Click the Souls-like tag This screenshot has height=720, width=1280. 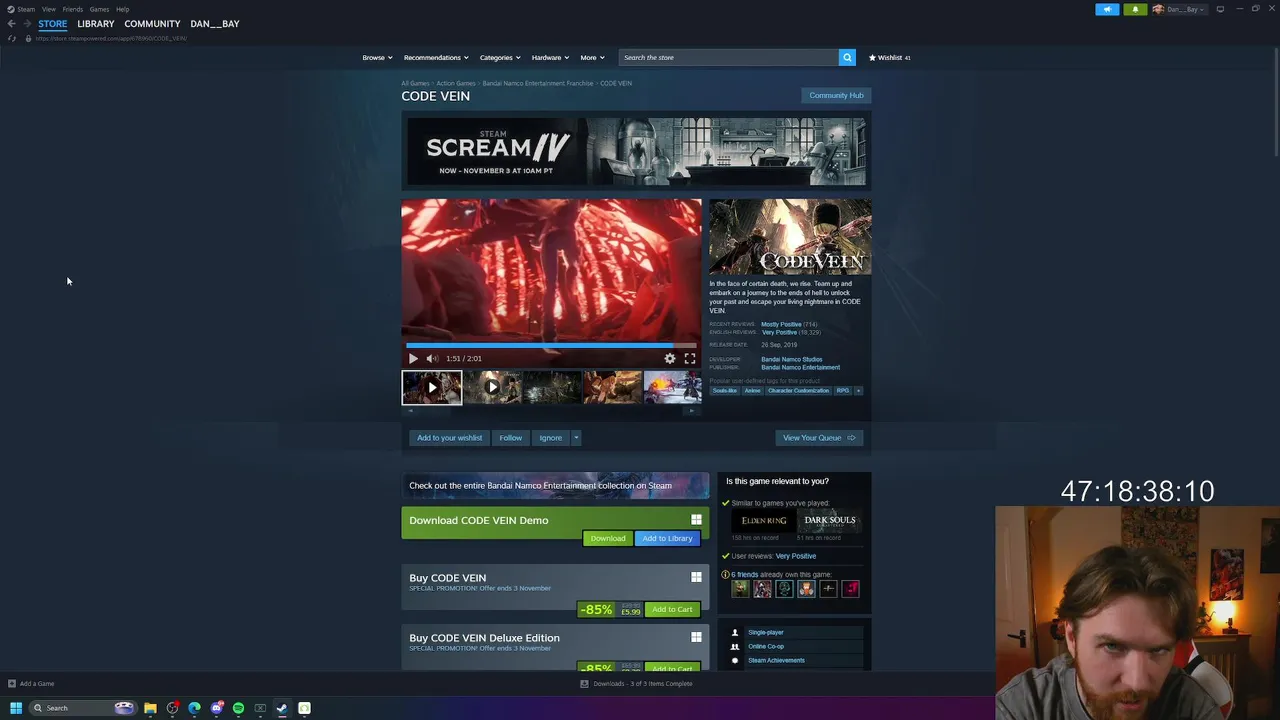coord(724,391)
